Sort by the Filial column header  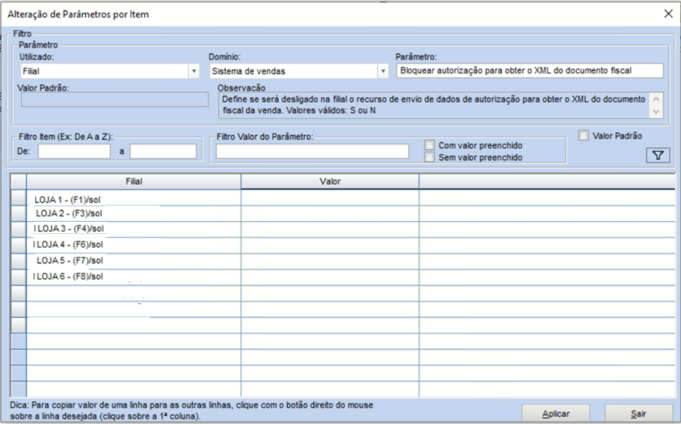click(134, 182)
